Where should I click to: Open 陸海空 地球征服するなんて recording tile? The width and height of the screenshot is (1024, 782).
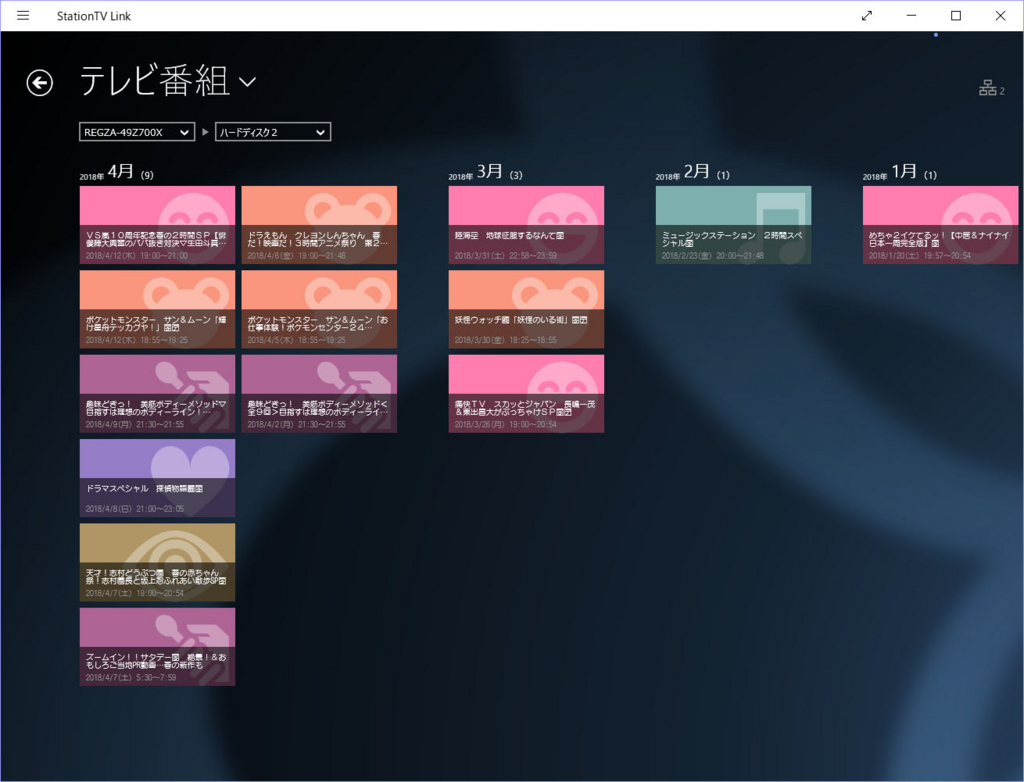click(526, 225)
